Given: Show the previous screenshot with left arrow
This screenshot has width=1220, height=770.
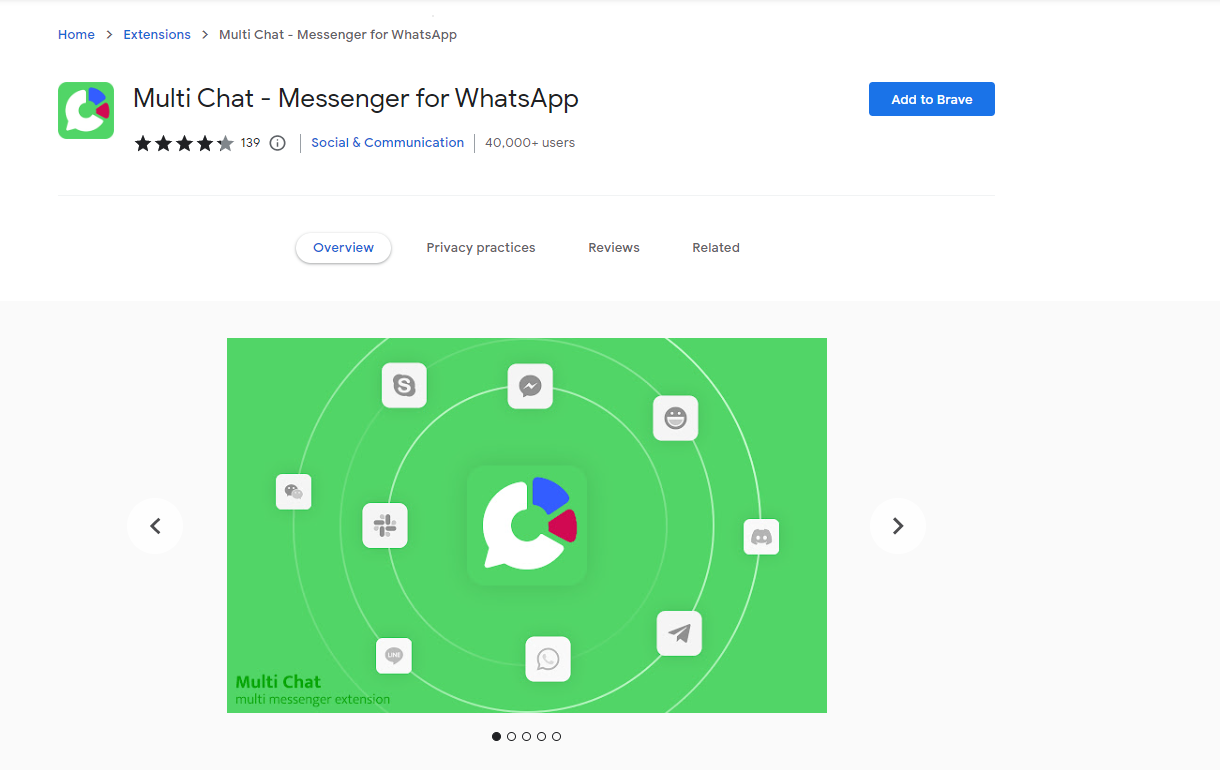Looking at the screenshot, I should pos(155,526).
